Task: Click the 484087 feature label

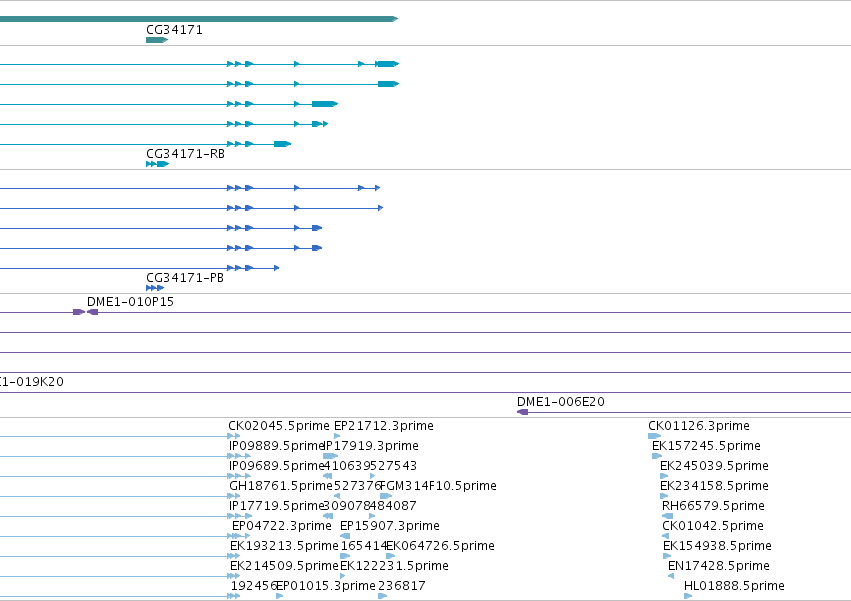Action: point(393,506)
